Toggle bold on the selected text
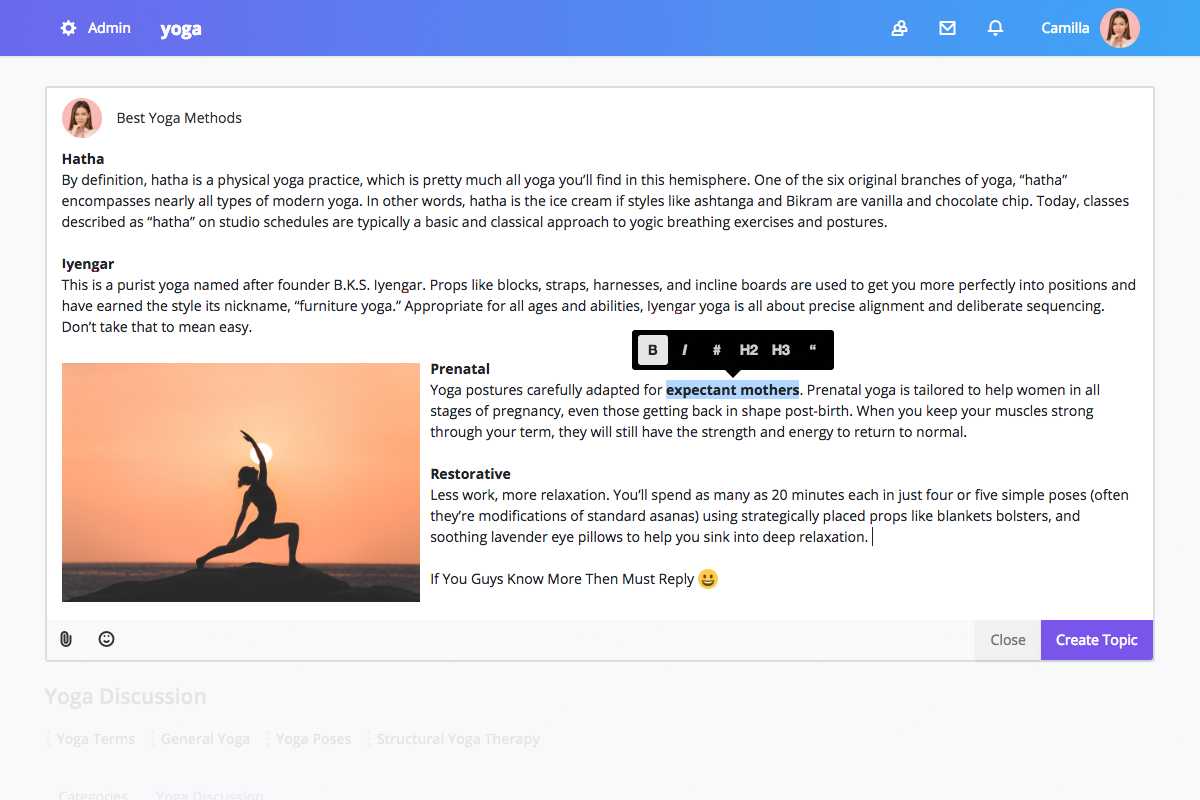Screen dimensions: 1200x800 (652, 350)
